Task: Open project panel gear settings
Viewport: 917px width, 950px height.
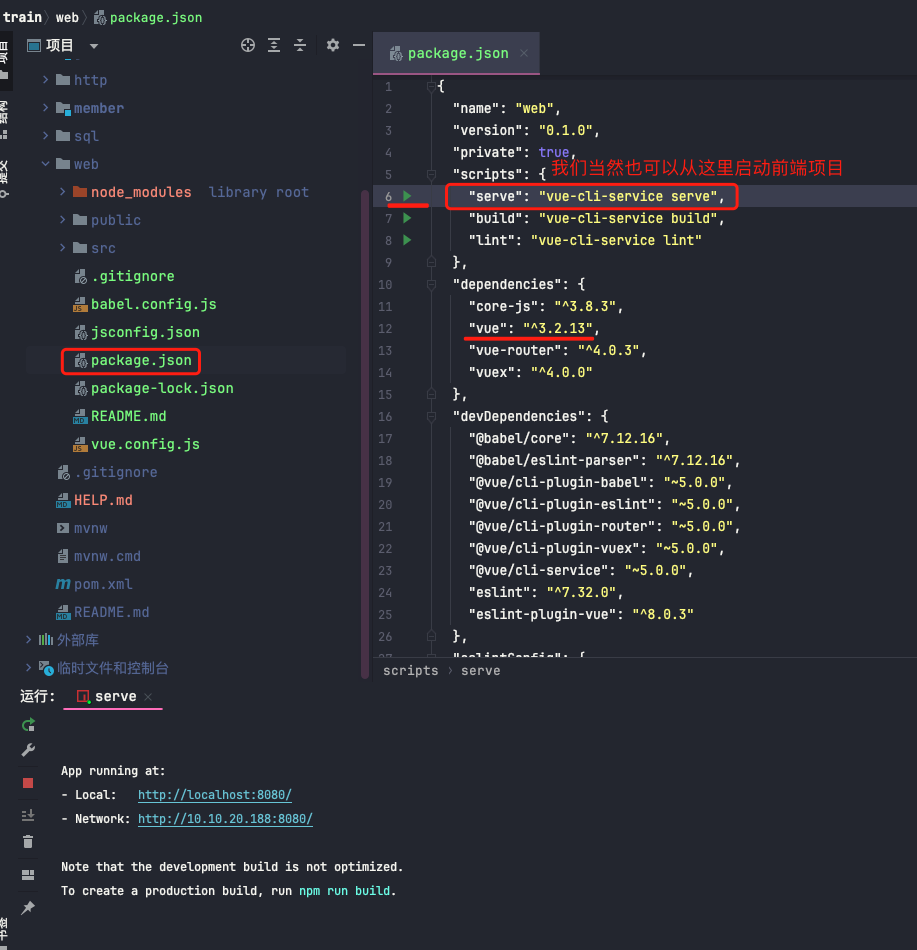Action: coord(333,45)
